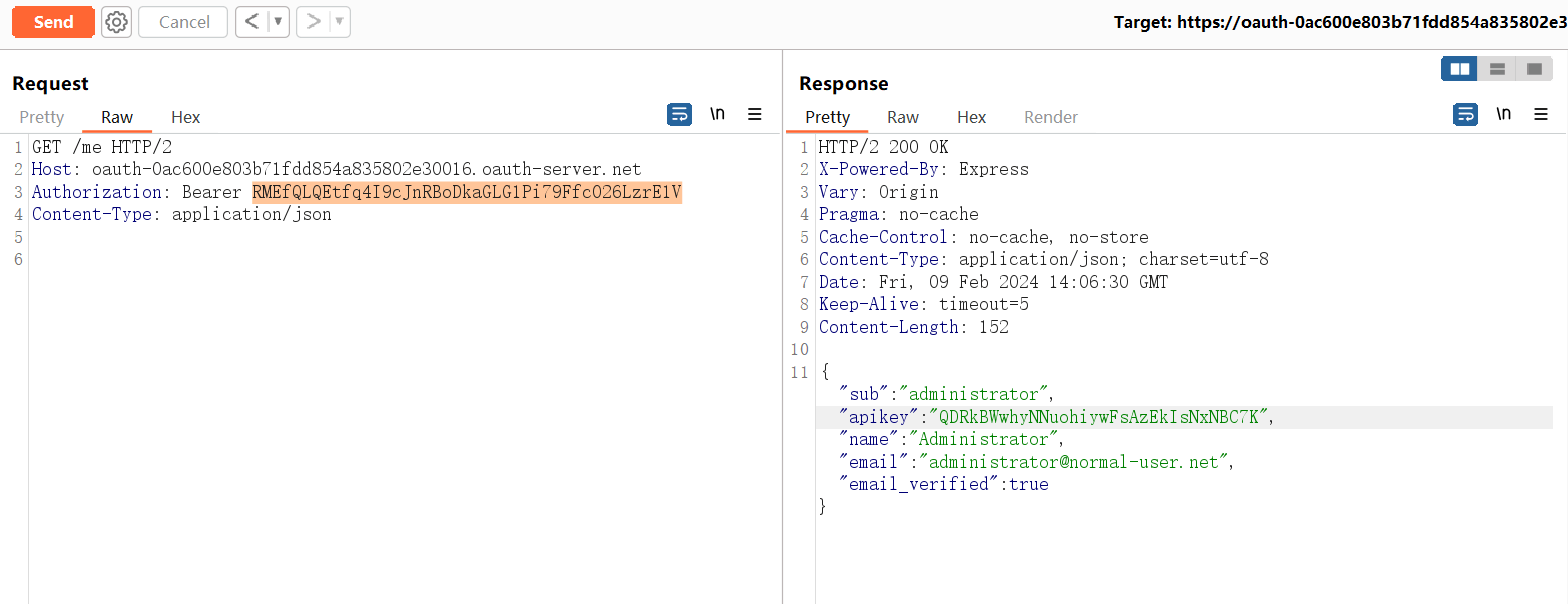This screenshot has width=1568, height=604.
Task: Expand the back history dropdown arrow
Action: click(x=278, y=22)
